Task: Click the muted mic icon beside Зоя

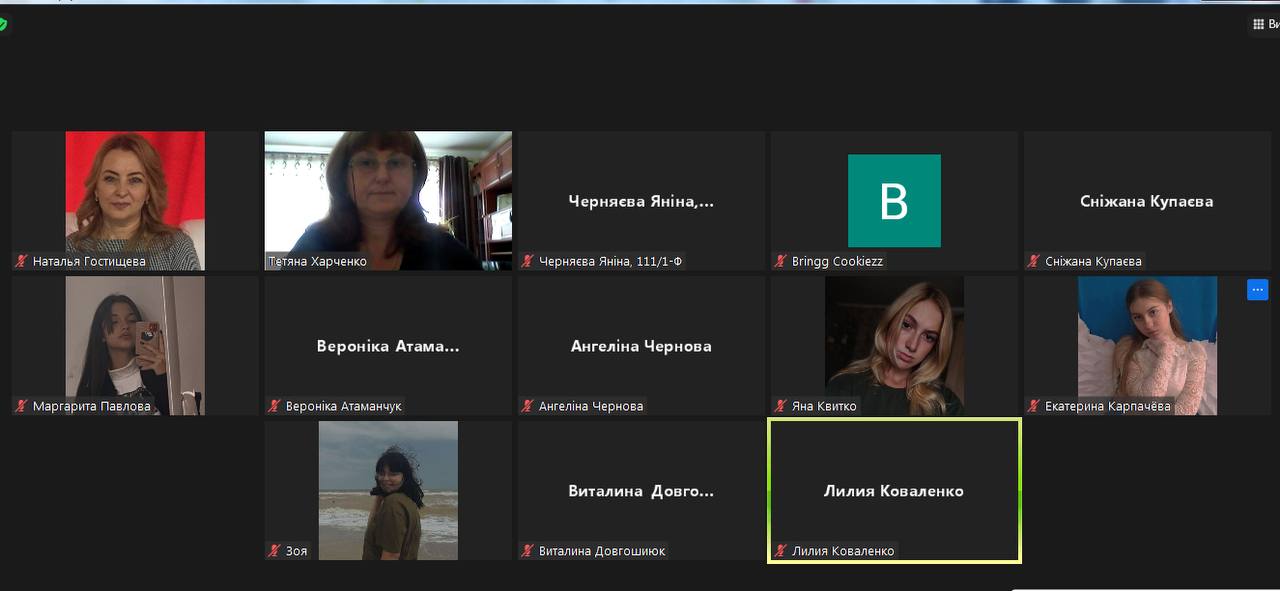Action: [x=274, y=550]
